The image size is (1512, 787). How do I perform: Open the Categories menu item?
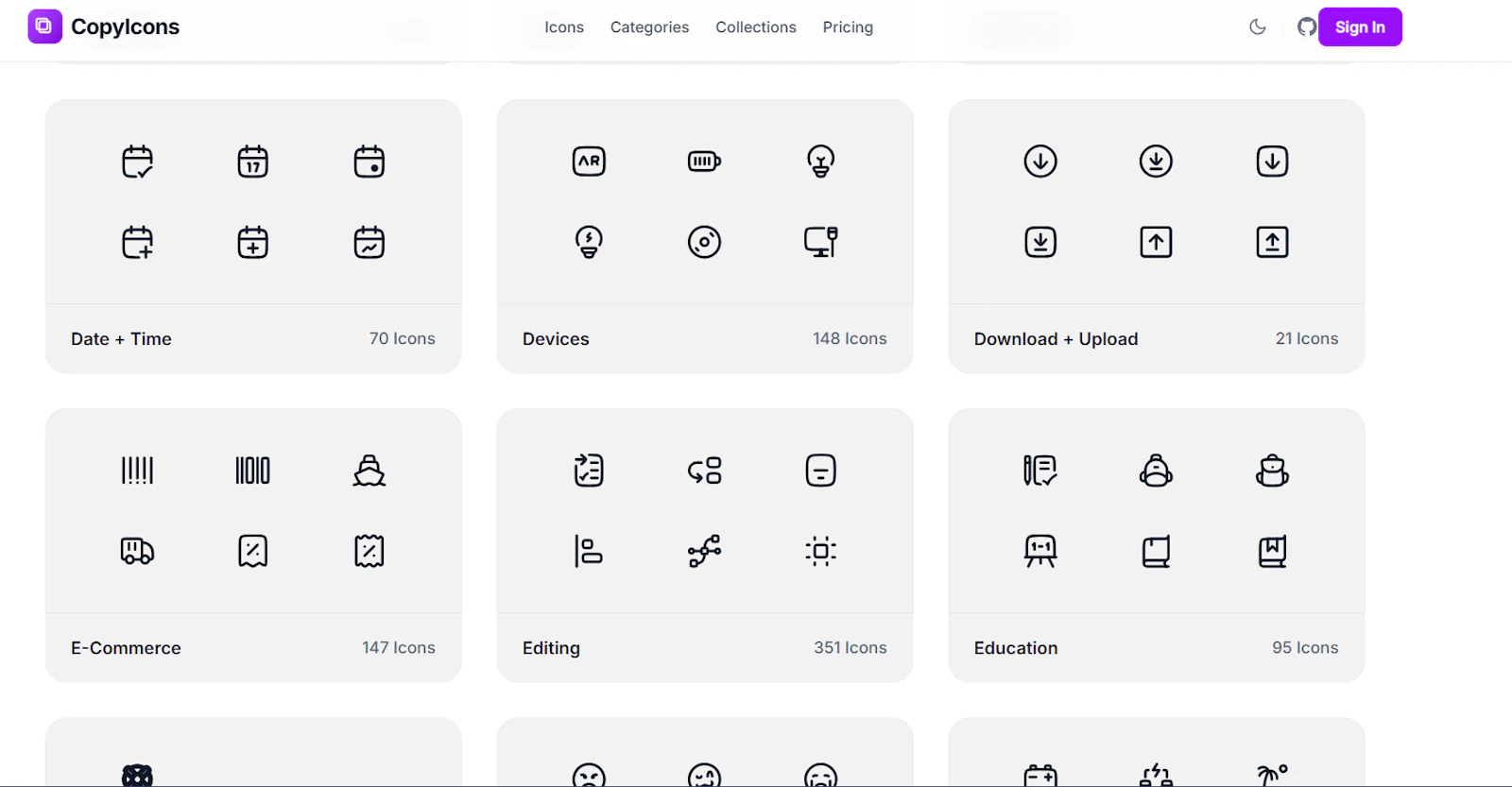(x=649, y=27)
